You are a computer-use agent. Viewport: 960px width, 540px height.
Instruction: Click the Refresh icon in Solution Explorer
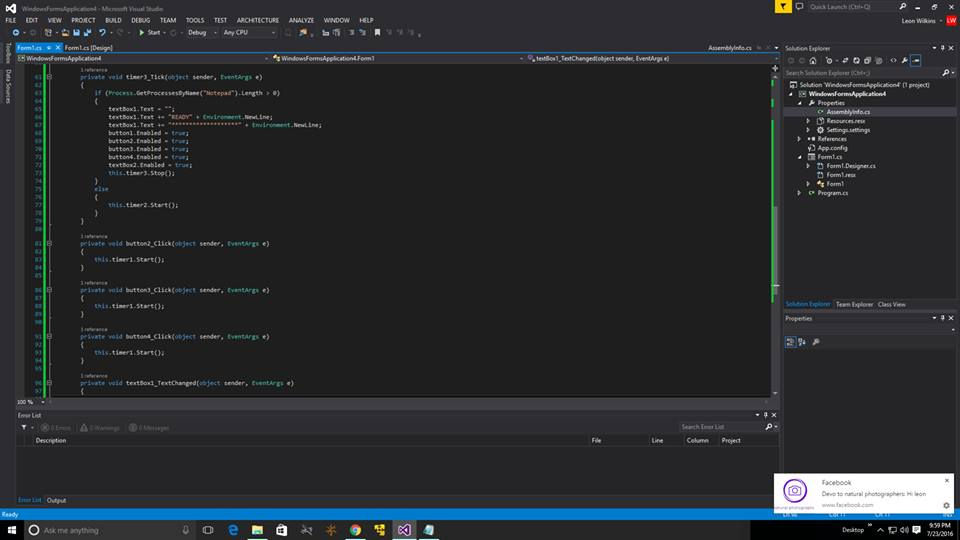click(857, 61)
